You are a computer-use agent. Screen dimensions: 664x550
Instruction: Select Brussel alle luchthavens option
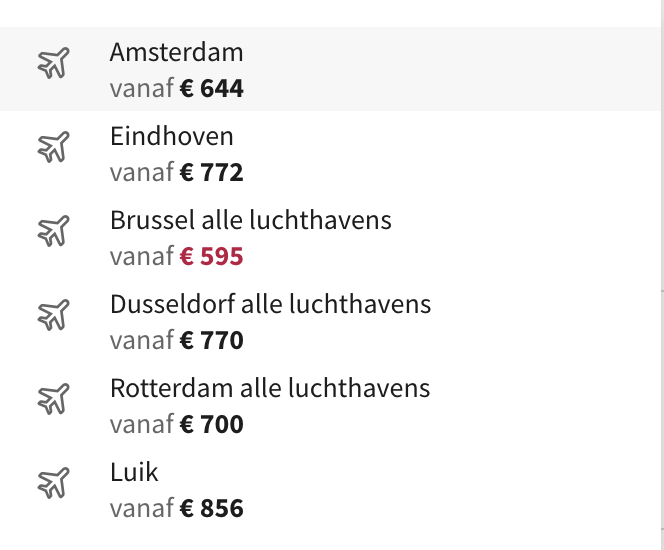click(x=251, y=220)
